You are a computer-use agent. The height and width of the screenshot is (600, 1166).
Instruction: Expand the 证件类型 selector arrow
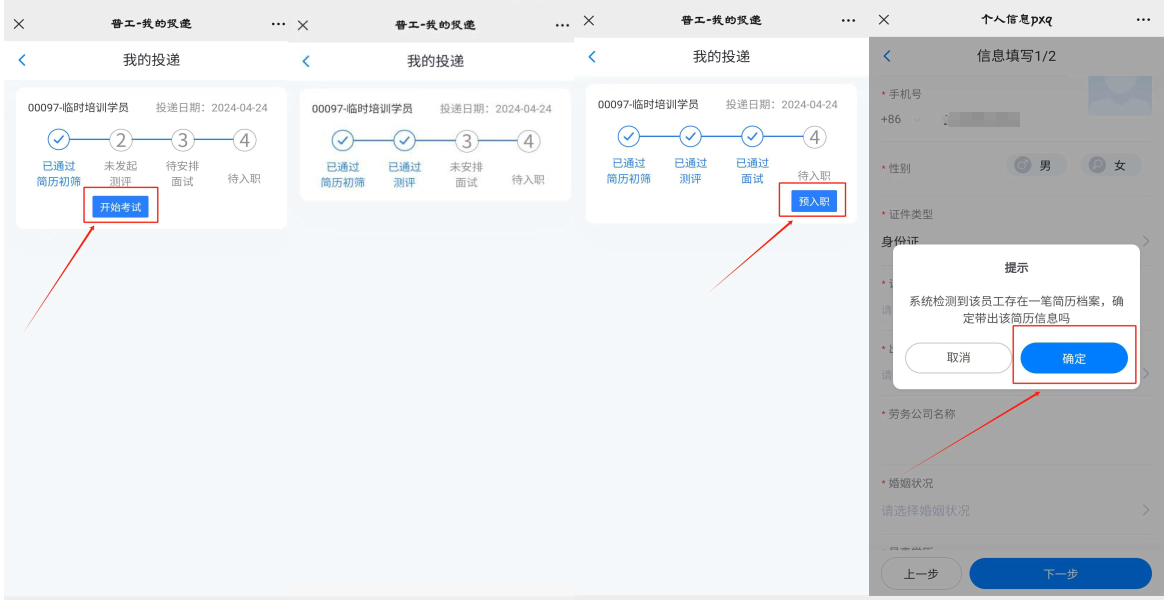point(1145,241)
